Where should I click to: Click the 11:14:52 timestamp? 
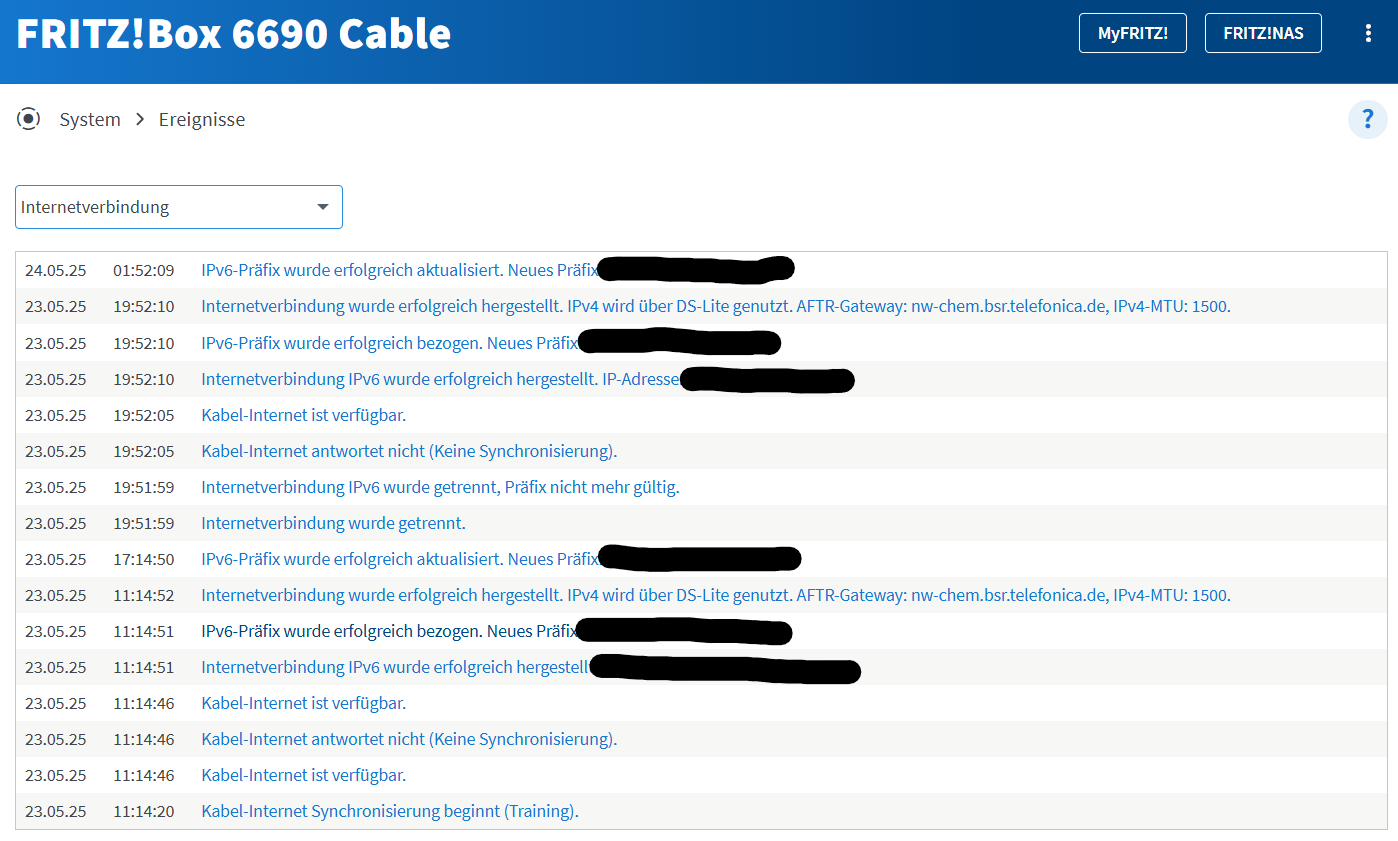143,595
